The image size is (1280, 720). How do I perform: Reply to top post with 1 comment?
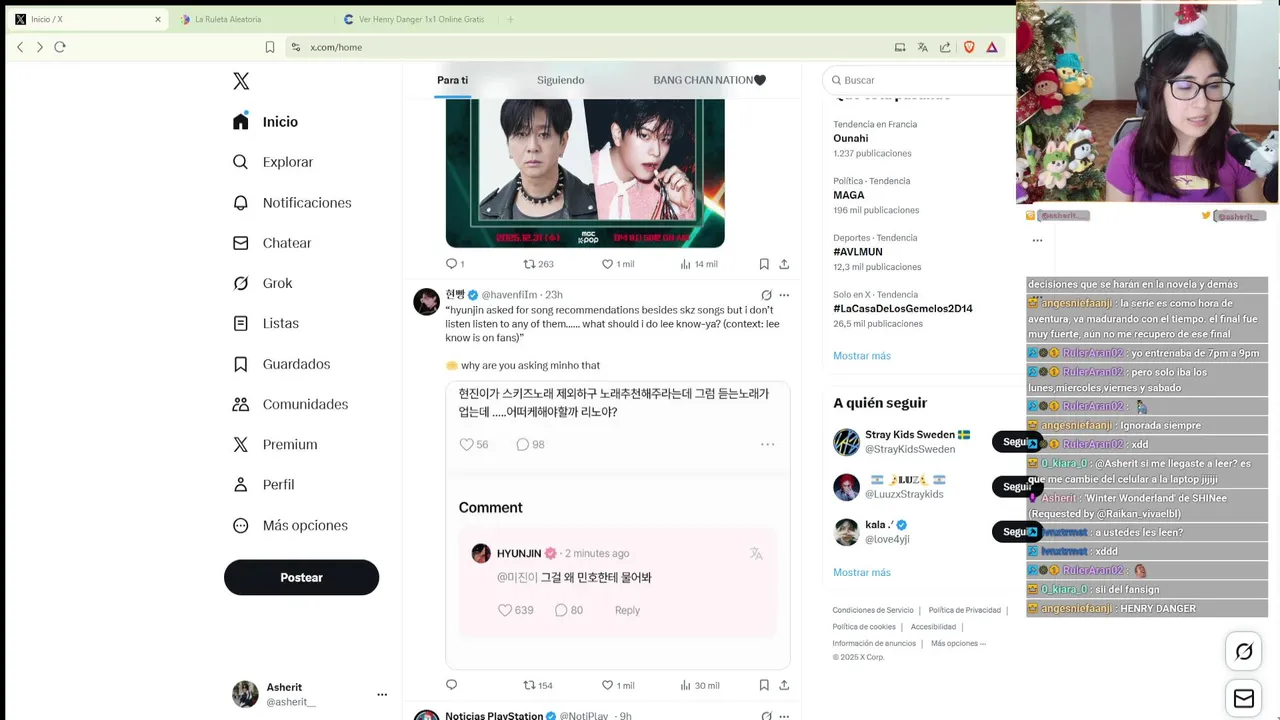point(455,264)
